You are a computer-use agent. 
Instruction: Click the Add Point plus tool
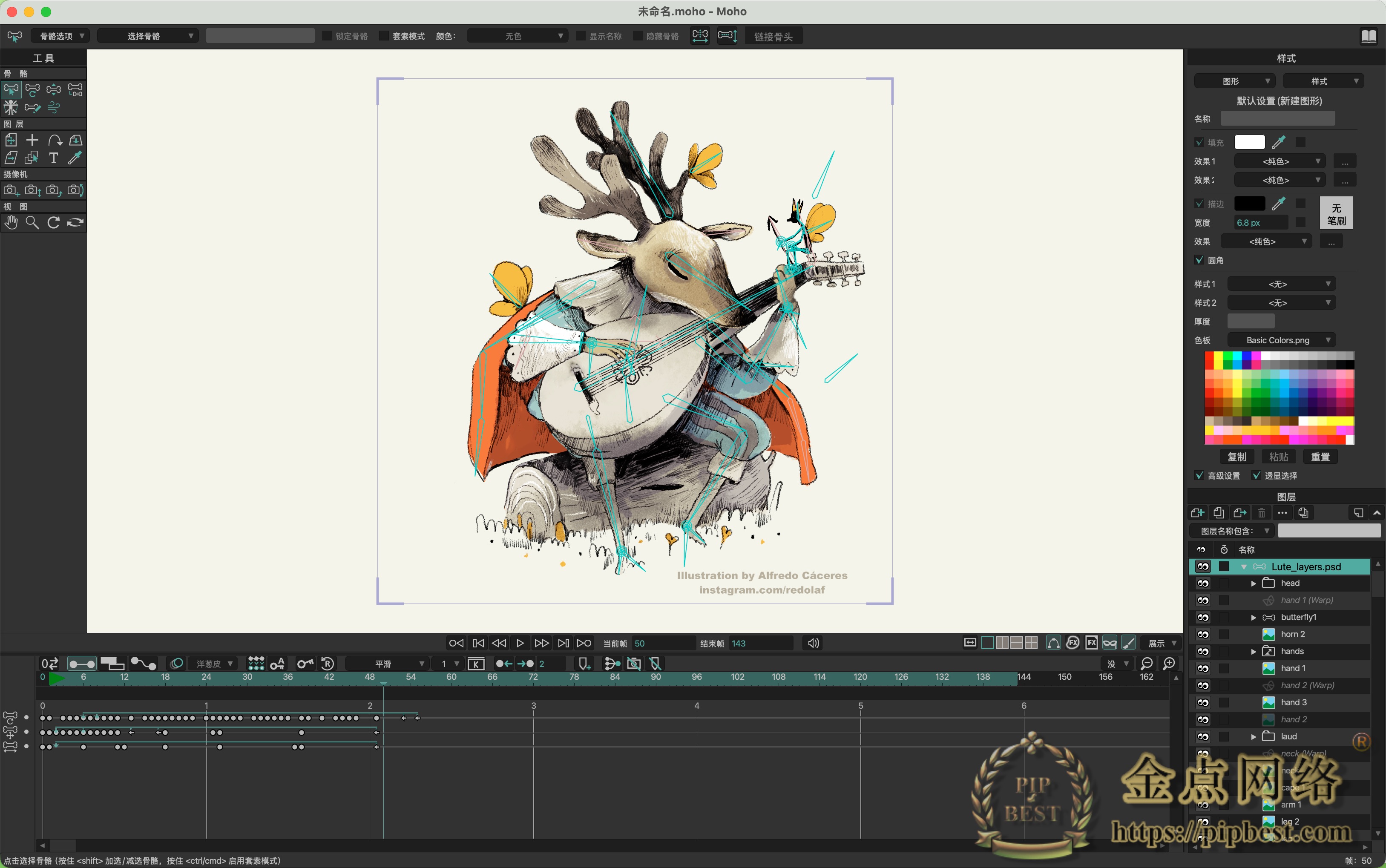click(32, 140)
